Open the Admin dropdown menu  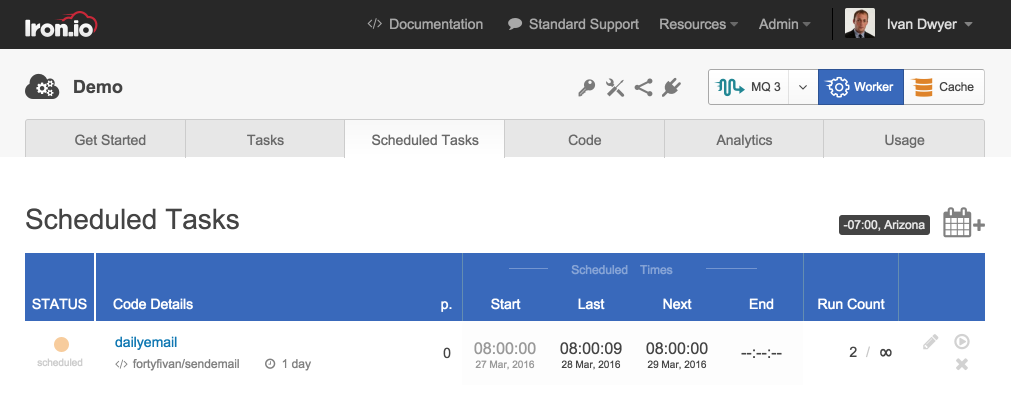click(x=784, y=24)
